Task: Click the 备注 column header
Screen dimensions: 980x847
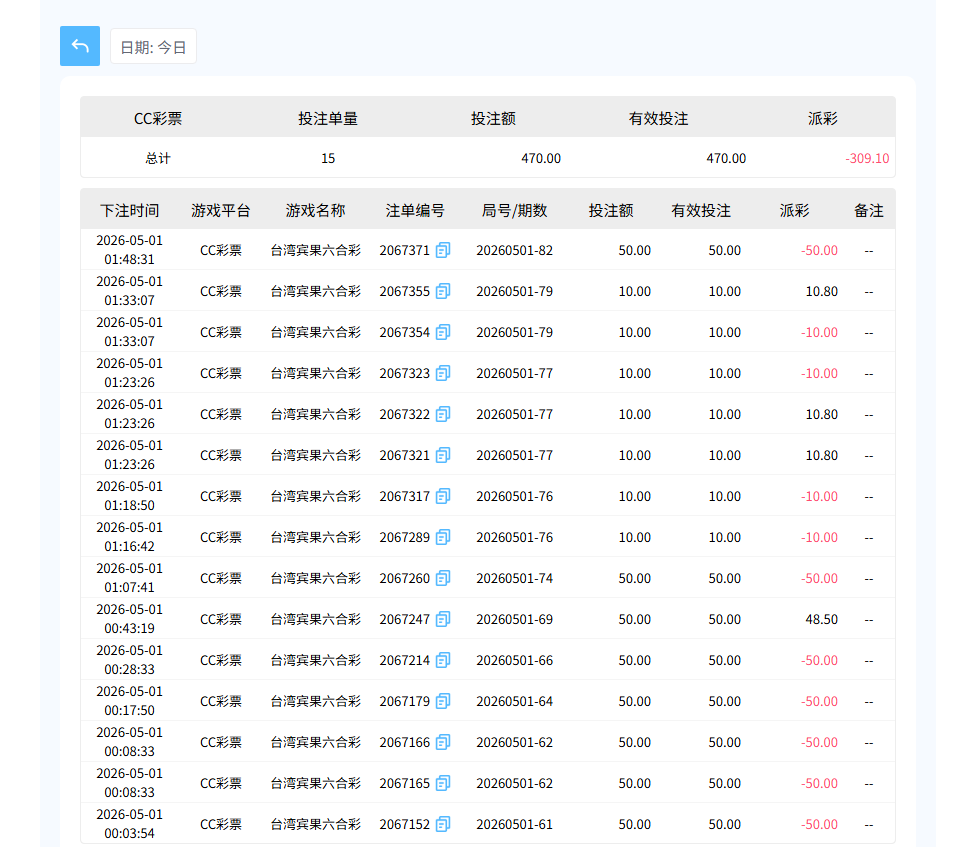Action: (x=869, y=211)
